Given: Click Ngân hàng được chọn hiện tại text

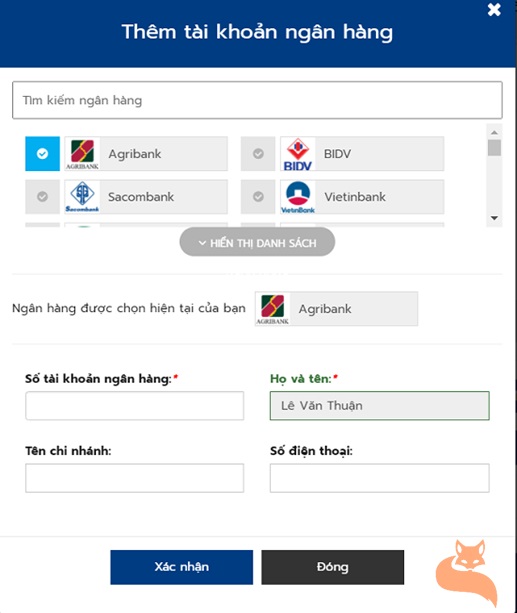Looking at the screenshot, I should click(x=129, y=308).
